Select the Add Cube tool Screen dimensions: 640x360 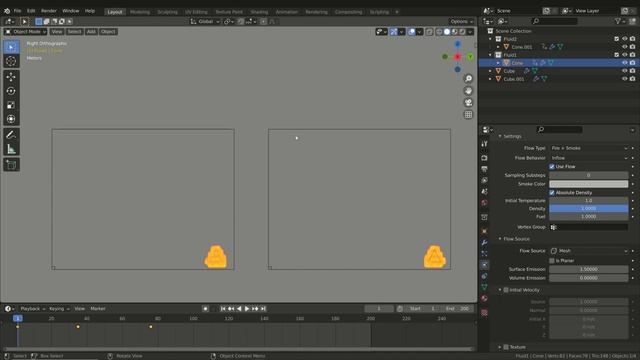pyautogui.click(x=11, y=165)
